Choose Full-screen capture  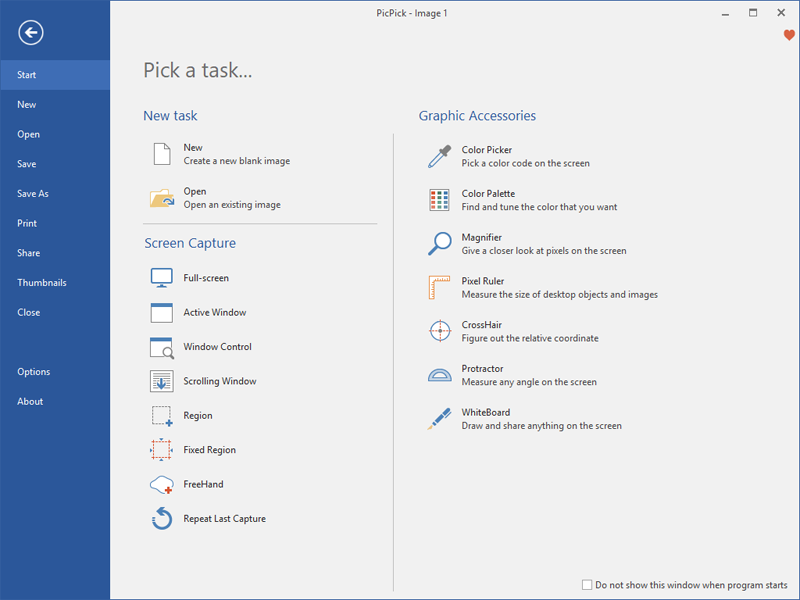[x=205, y=278]
